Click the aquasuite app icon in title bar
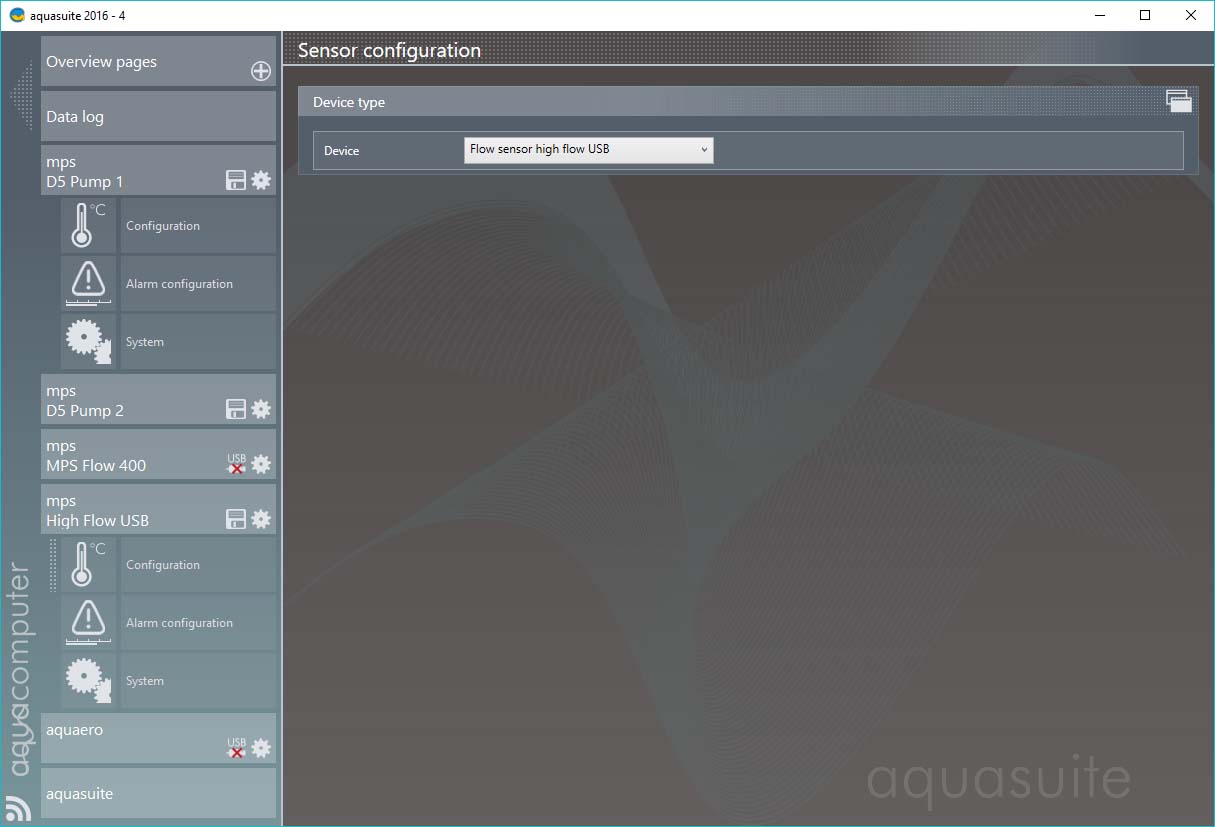 [x=16, y=15]
